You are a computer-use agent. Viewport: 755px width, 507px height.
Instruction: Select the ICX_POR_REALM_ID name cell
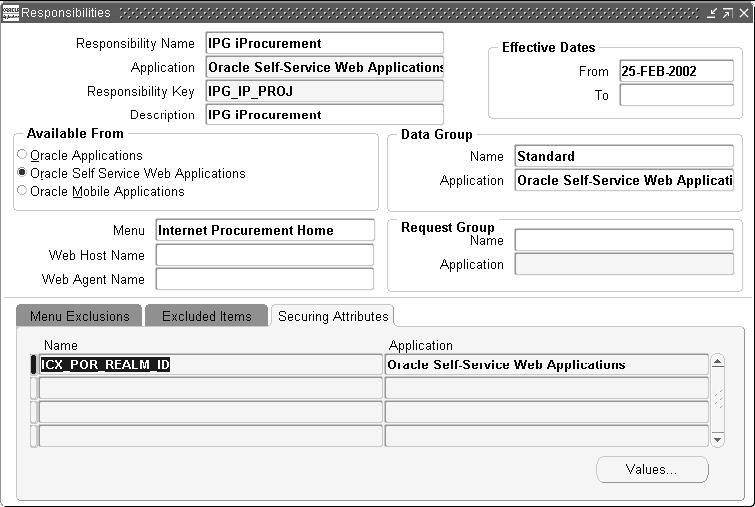point(210,364)
